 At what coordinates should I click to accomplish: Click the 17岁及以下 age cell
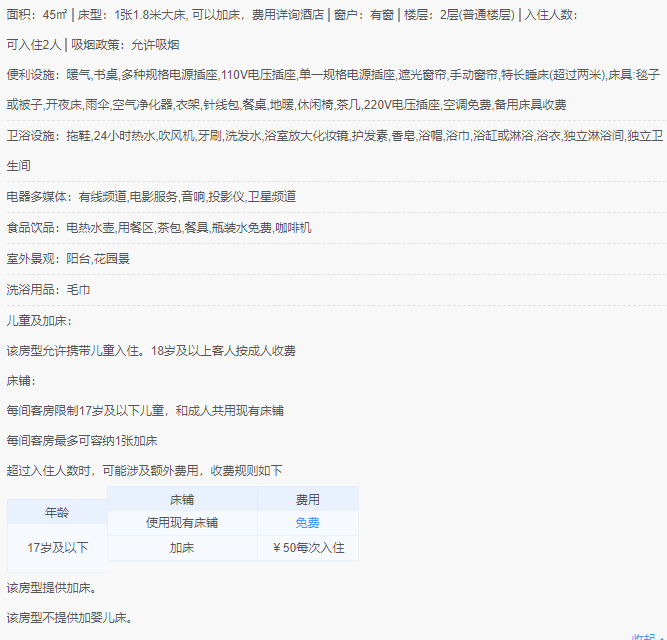tap(57, 548)
